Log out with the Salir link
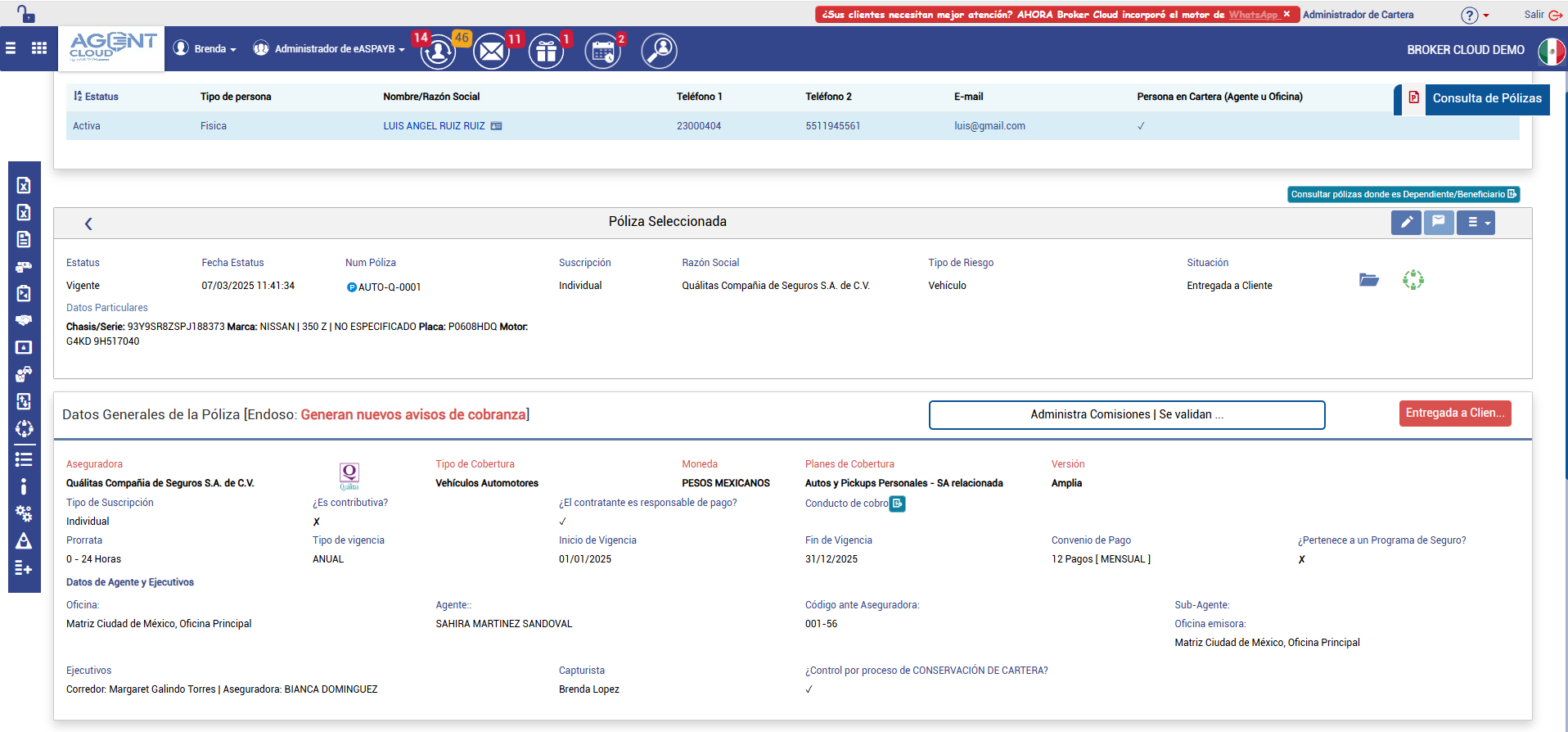1568x732 pixels. [x=1543, y=15]
